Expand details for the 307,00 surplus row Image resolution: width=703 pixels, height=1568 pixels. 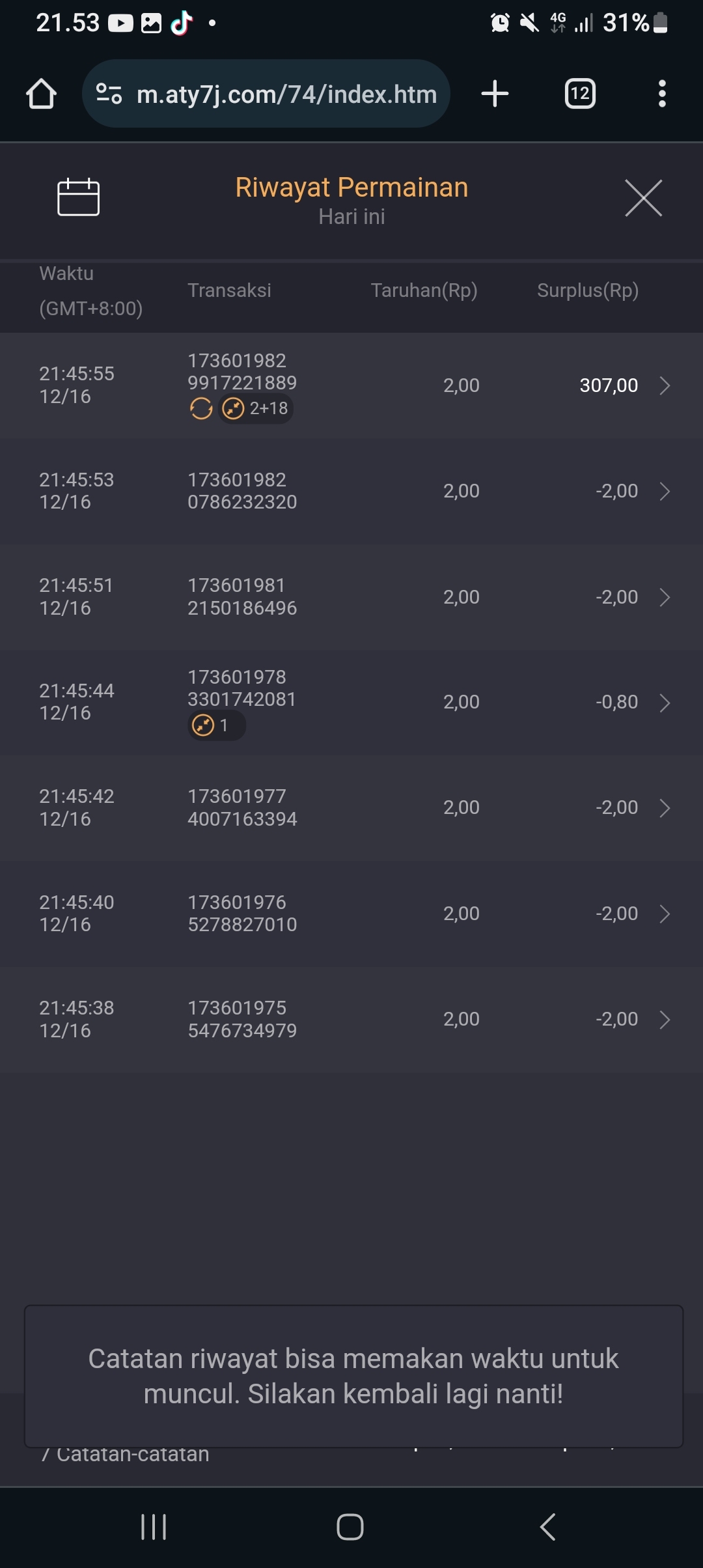point(665,385)
